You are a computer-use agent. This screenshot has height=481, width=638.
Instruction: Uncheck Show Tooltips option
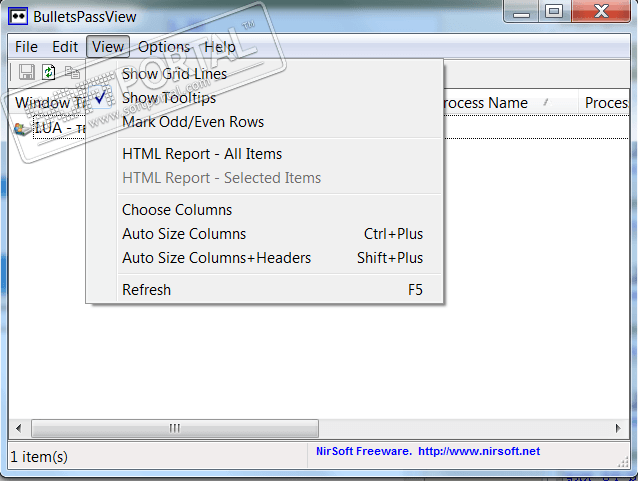tap(168, 98)
